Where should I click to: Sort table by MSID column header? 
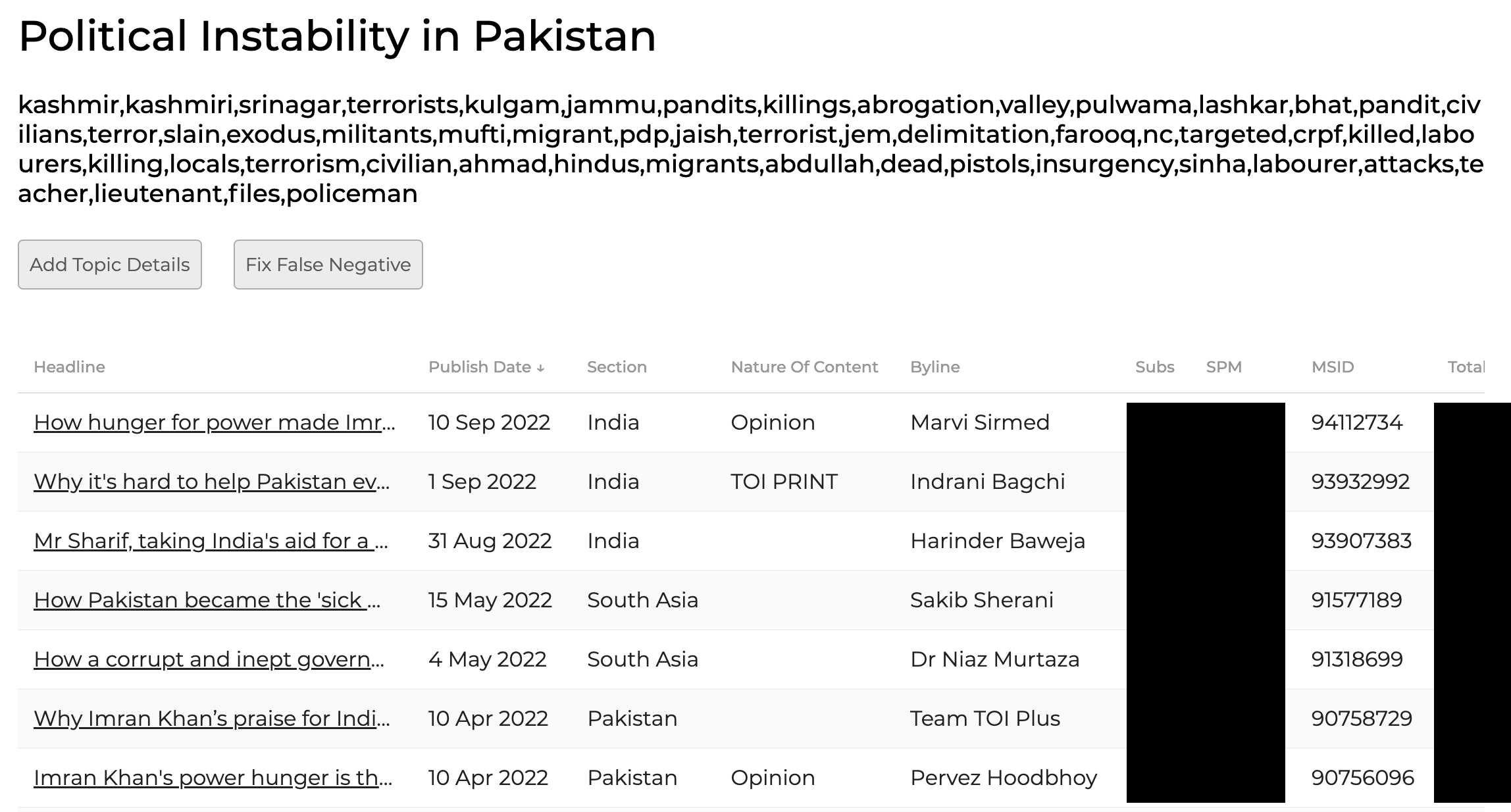[x=1333, y=367]
